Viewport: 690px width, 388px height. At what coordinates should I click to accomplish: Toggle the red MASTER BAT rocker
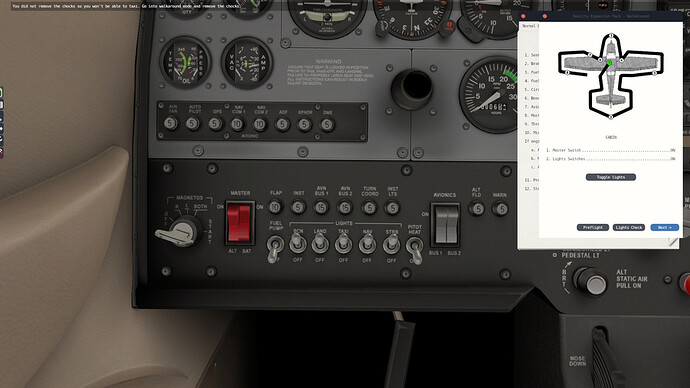coord(246,223)
